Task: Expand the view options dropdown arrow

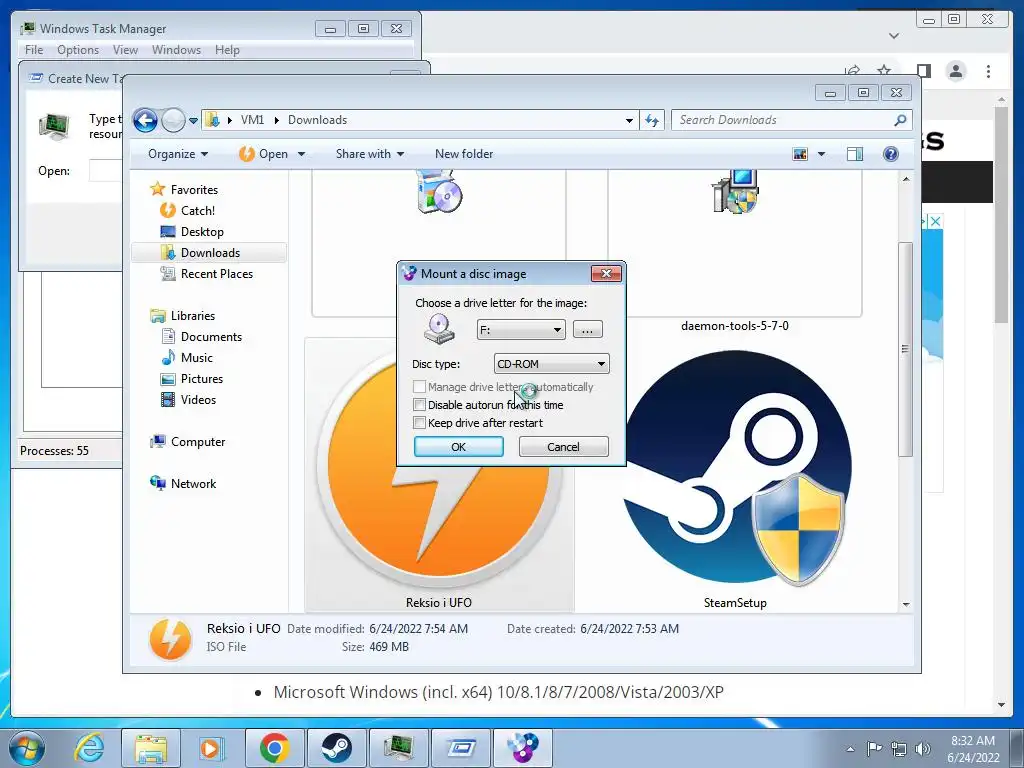Action: (822, 154)
